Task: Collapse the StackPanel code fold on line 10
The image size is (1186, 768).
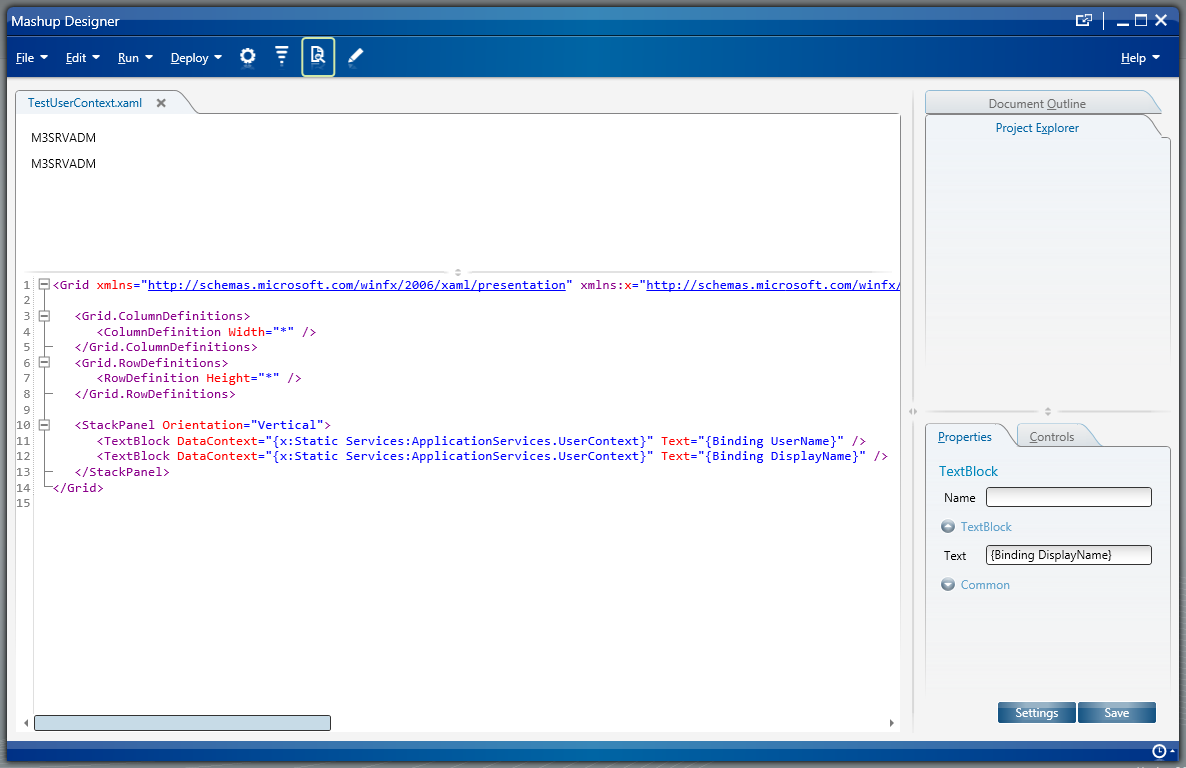Action: (x=44, y=425)
